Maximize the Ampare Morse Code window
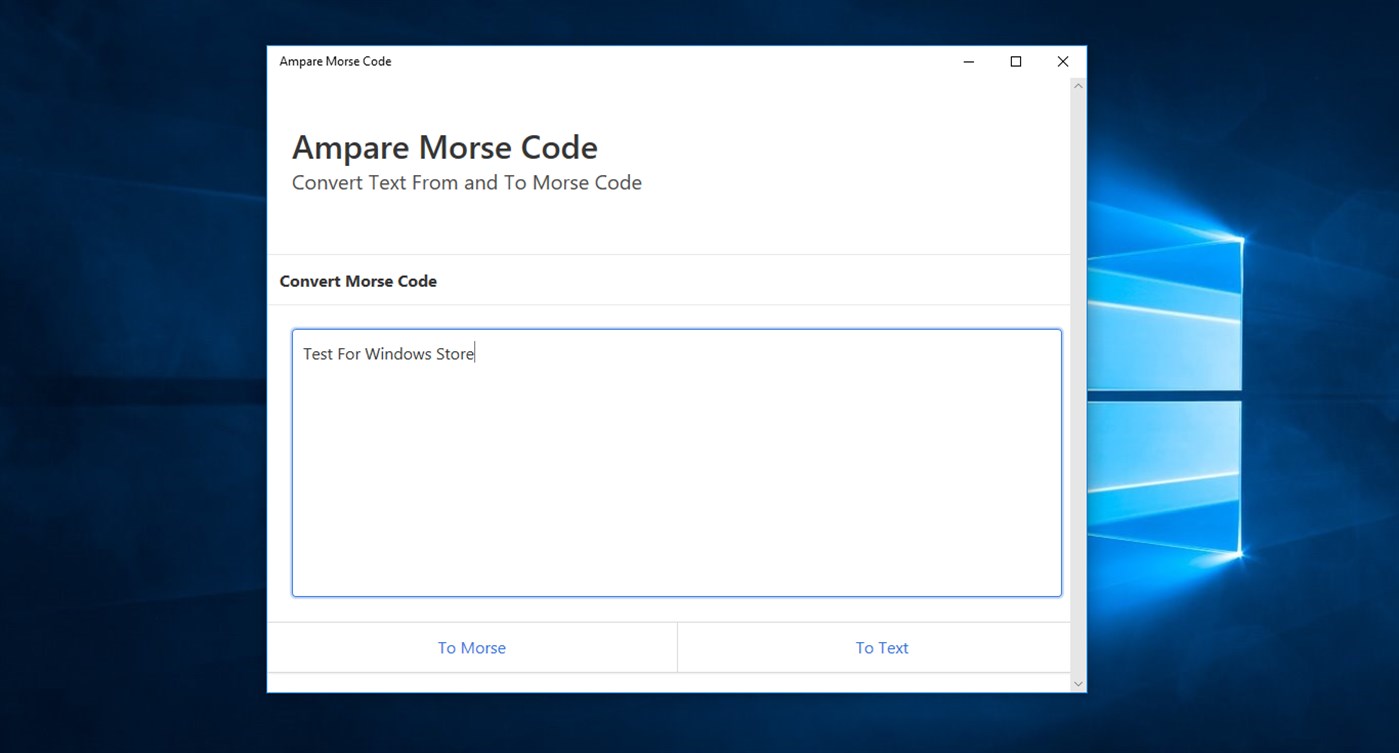This screenshot has height=753, width=1399. 1016,62
